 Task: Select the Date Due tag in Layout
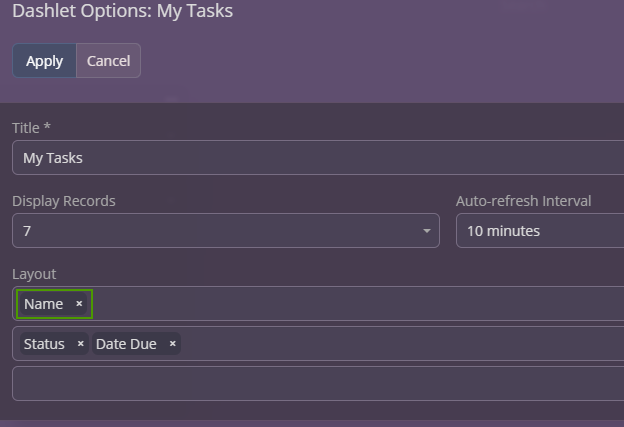click(126, 344)
